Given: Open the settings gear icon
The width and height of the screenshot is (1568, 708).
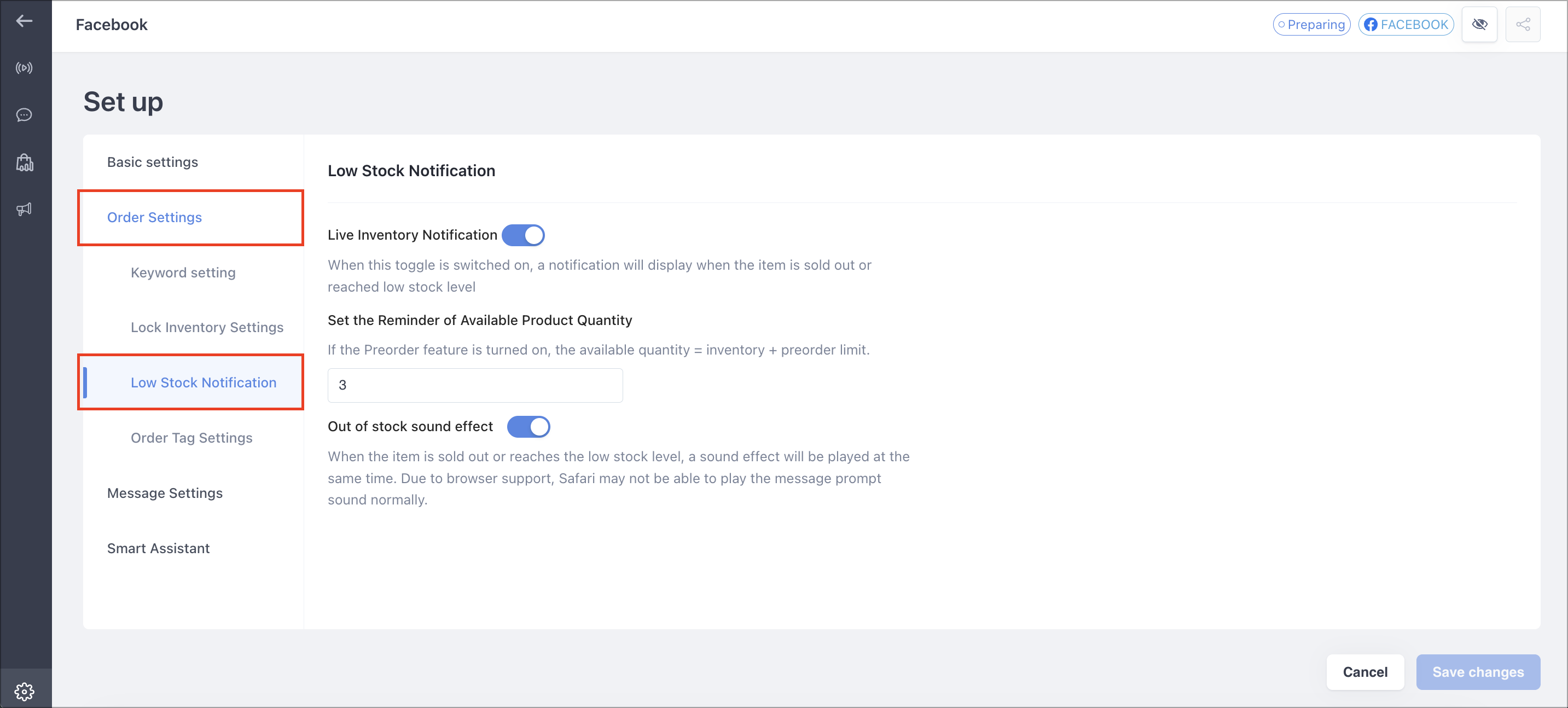Looking at the screenshot, I should 25,691.
